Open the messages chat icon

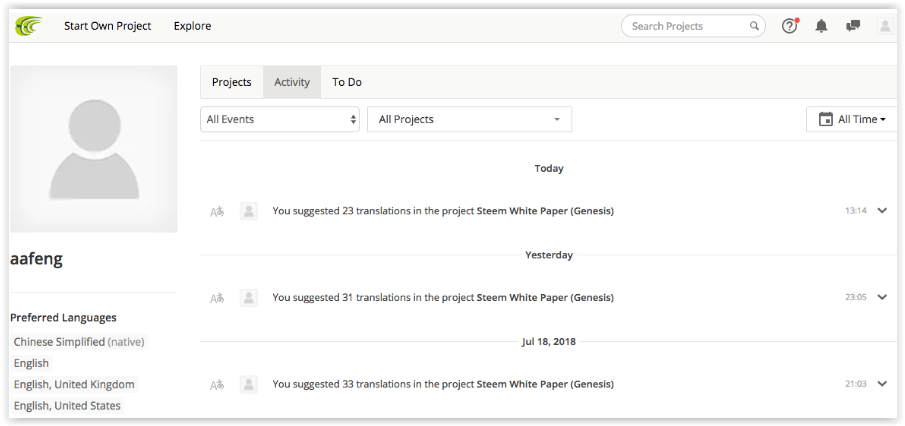[x=853, y=26]
